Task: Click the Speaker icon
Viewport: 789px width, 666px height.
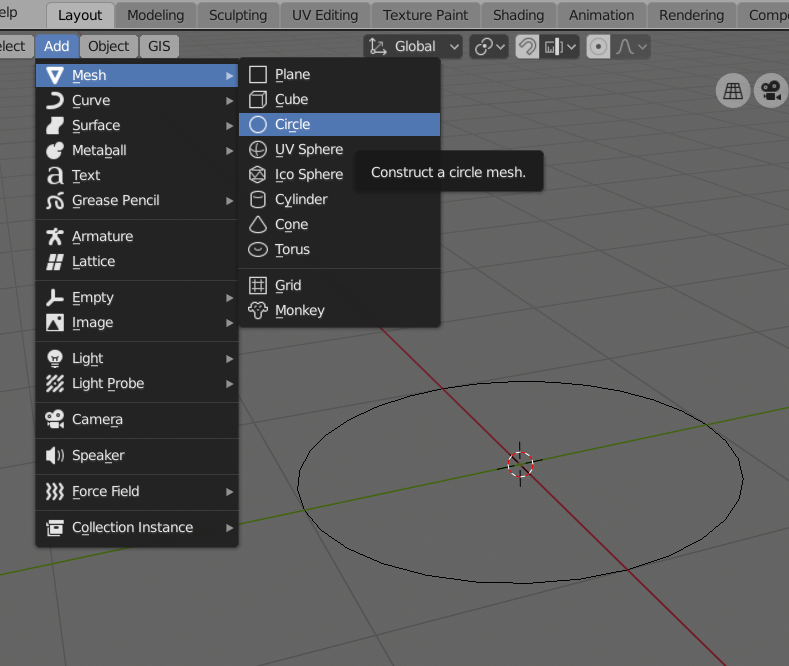Action: [x=55, y=456]
